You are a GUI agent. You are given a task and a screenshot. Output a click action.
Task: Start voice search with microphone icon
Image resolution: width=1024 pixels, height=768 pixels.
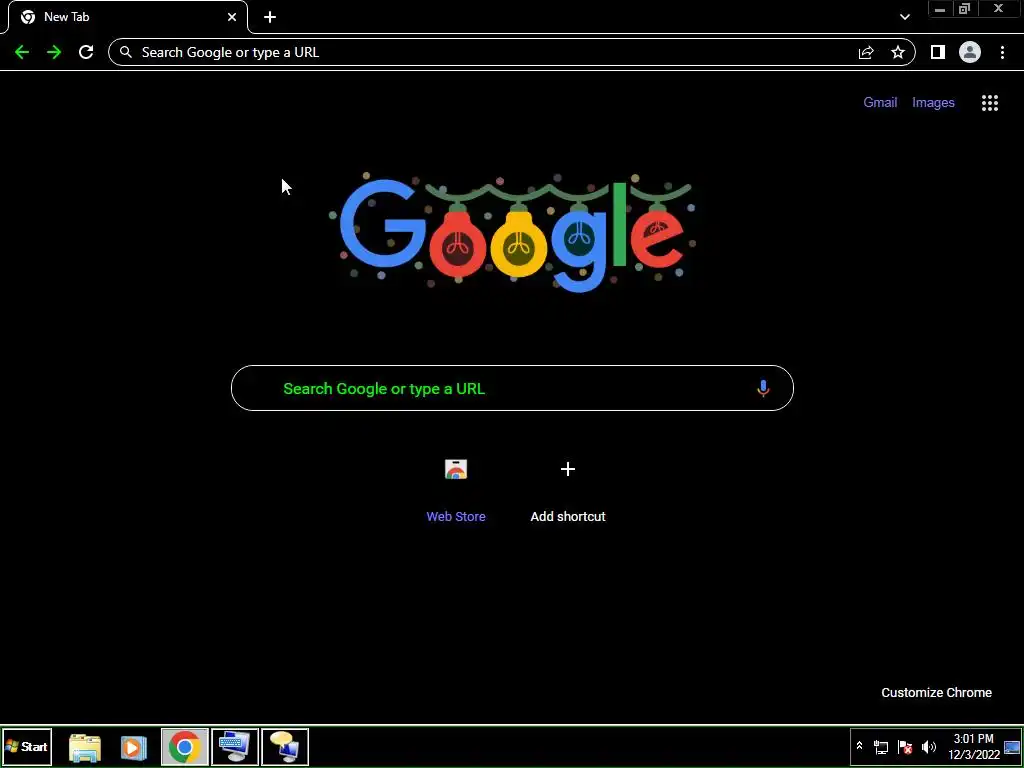tap(763, 389)
